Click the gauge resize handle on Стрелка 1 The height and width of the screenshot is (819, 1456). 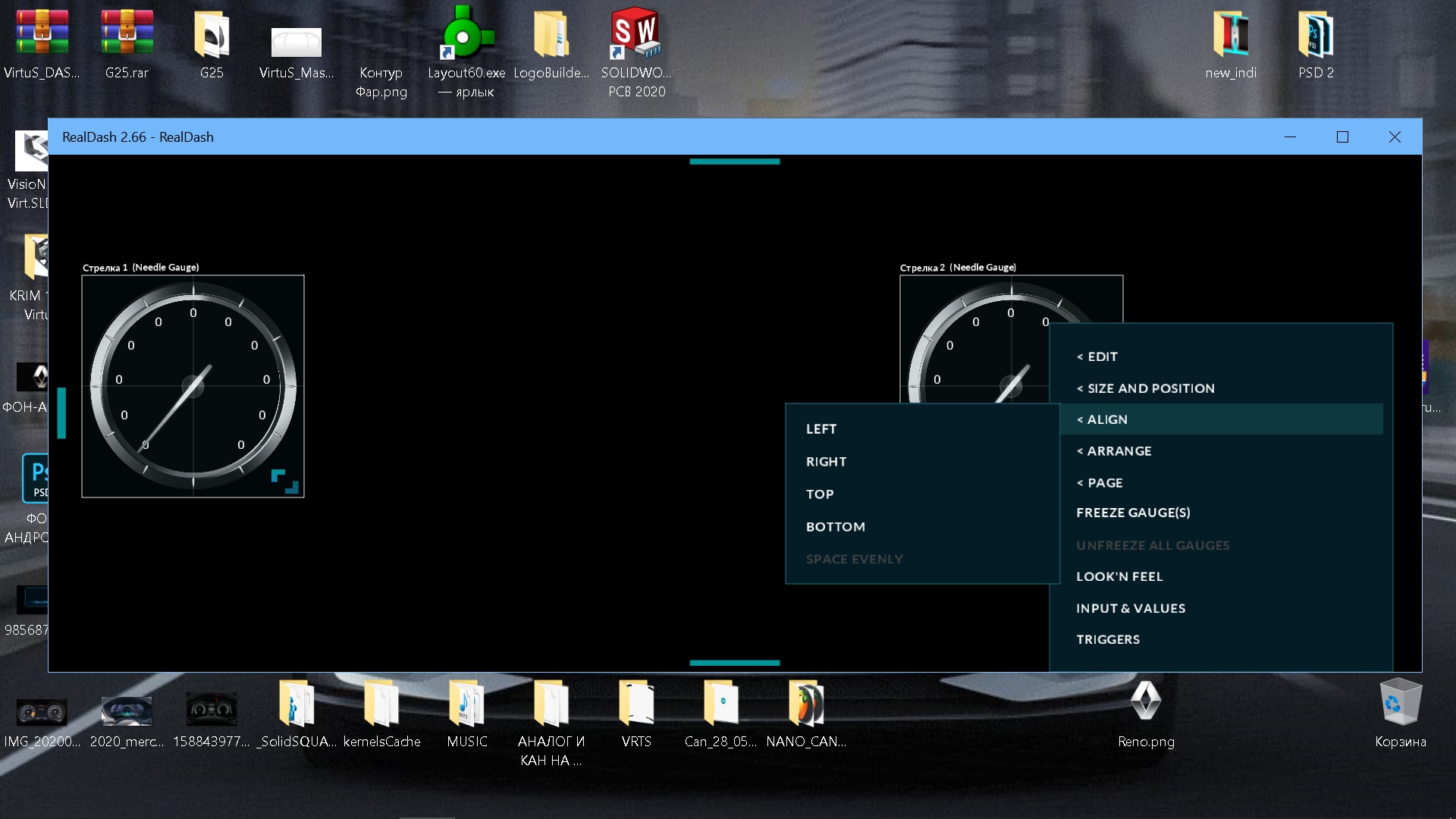[285, 482]
